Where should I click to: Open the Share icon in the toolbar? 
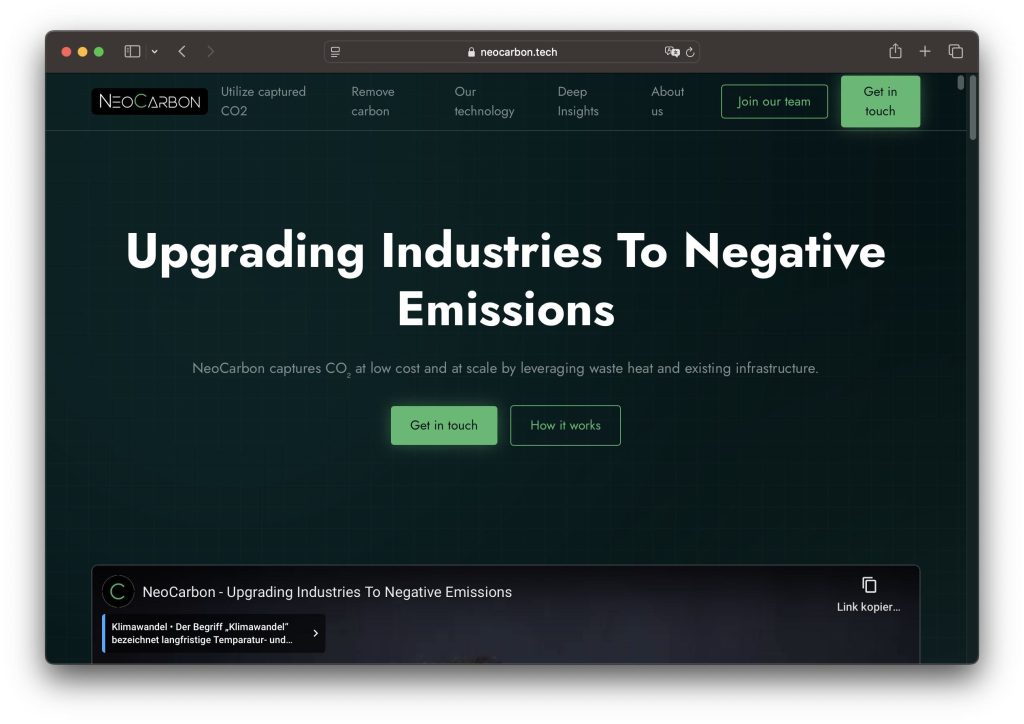click(895, 51)
